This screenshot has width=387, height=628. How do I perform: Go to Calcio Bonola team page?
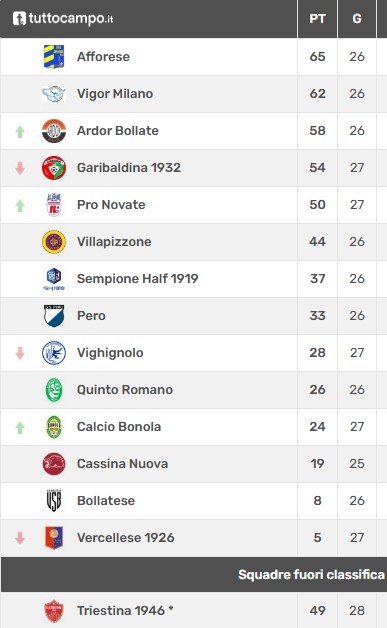pos(119,427)
